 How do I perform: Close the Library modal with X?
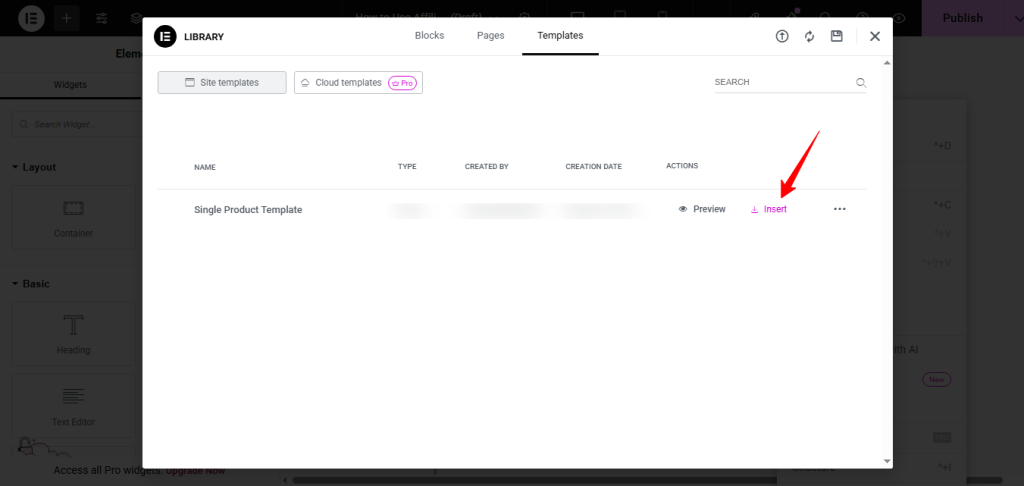coord(874,36)
